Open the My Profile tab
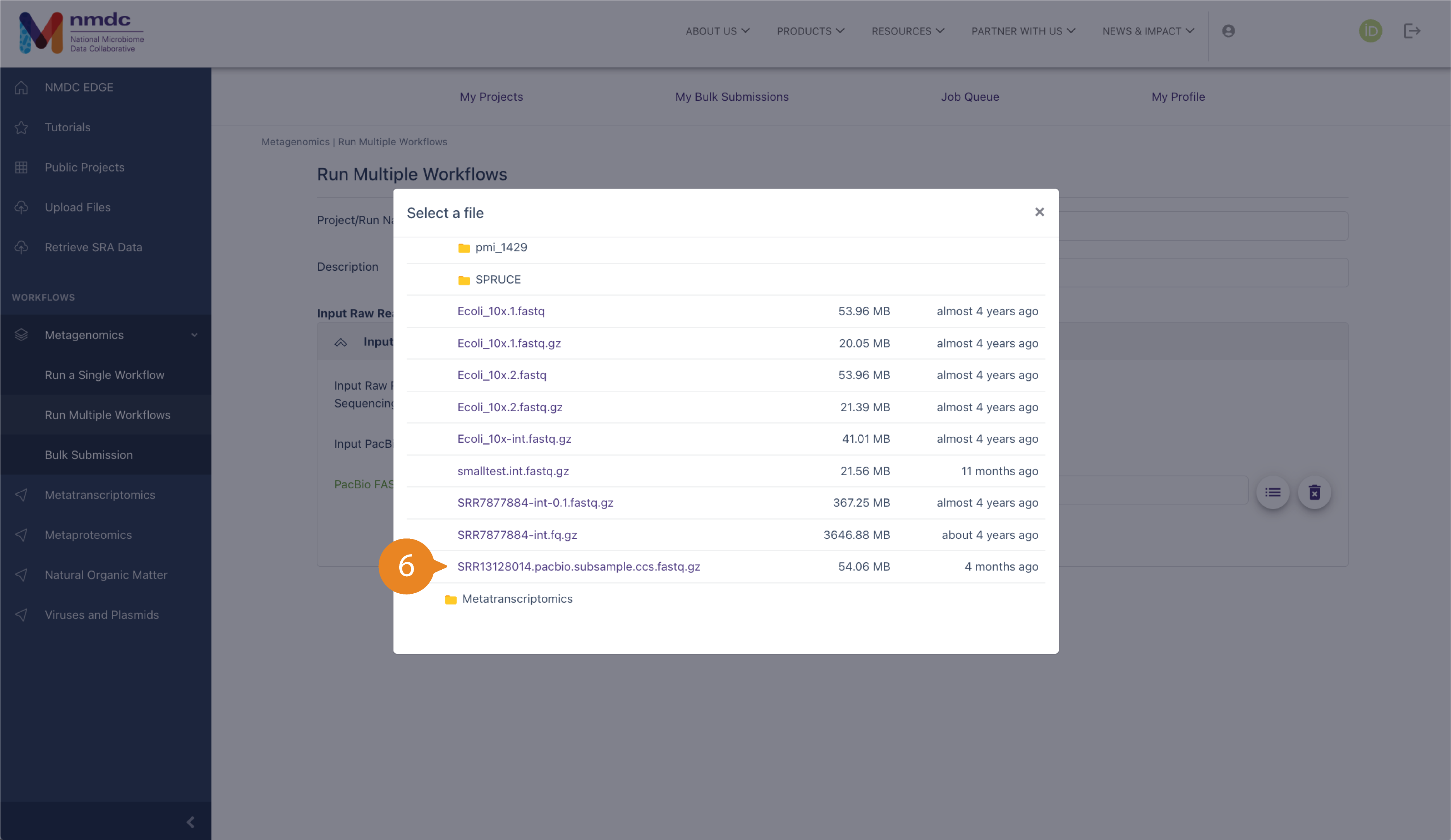Screen dimensions: 1451x840 coord(1178,97)
